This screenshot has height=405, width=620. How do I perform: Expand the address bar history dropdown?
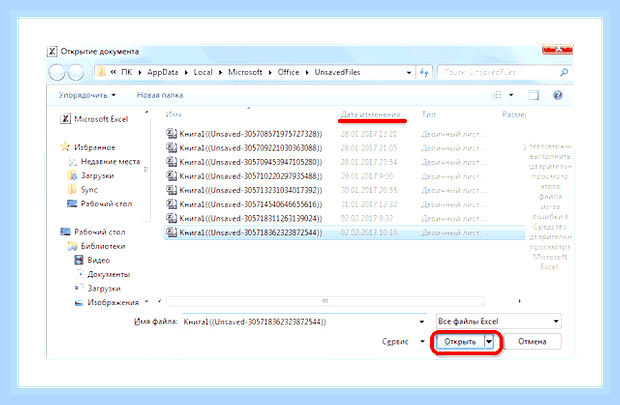[x=409, y=72]
